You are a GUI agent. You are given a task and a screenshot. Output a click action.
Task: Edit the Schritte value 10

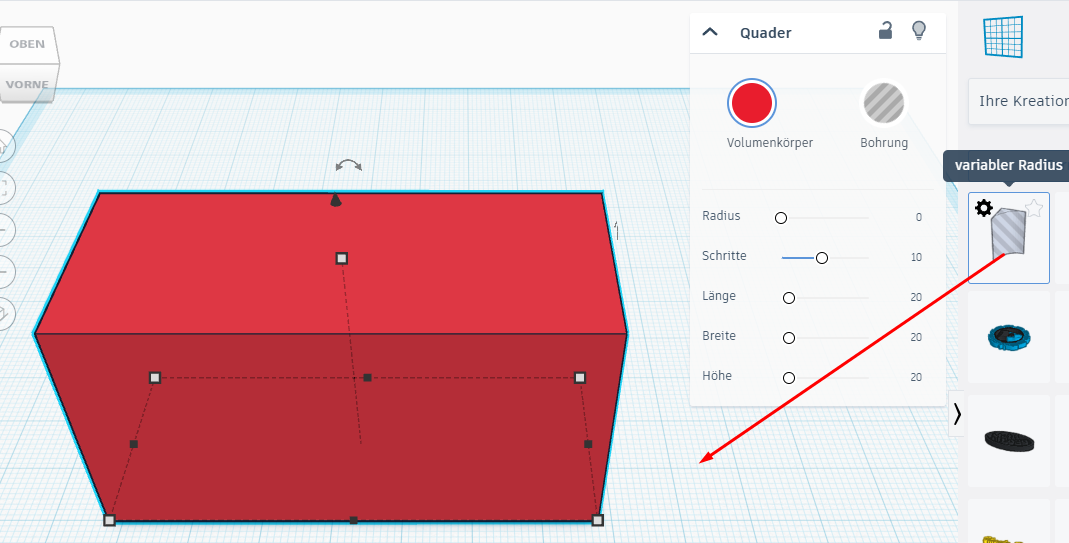(x=916, y=257)
